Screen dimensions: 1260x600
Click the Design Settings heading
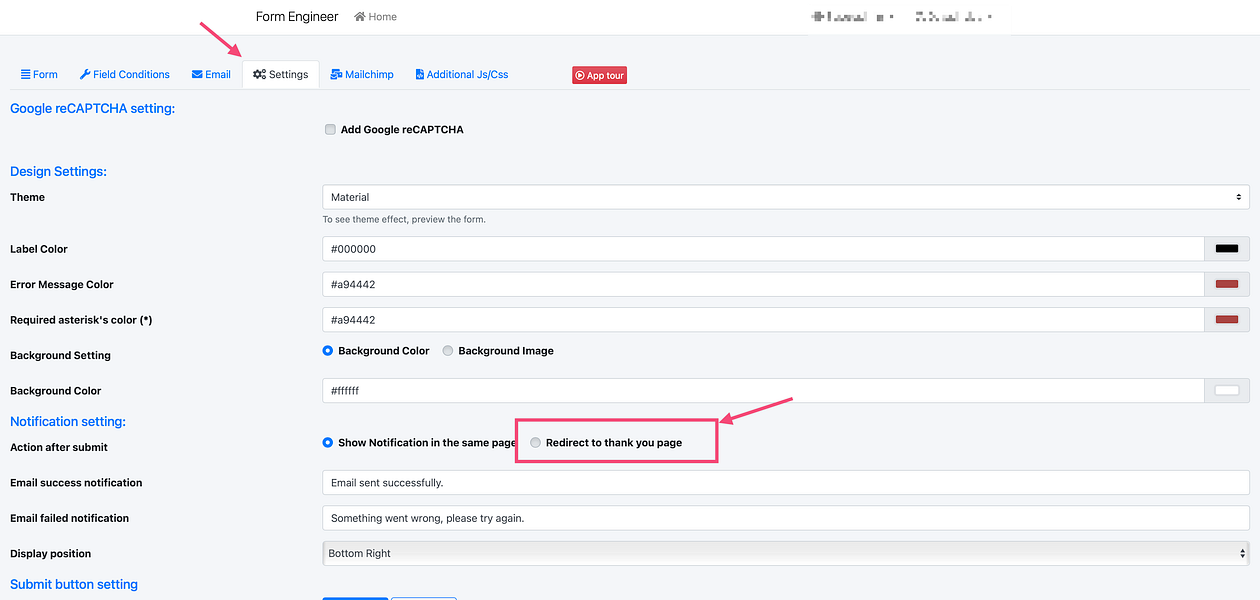[58, 171]
